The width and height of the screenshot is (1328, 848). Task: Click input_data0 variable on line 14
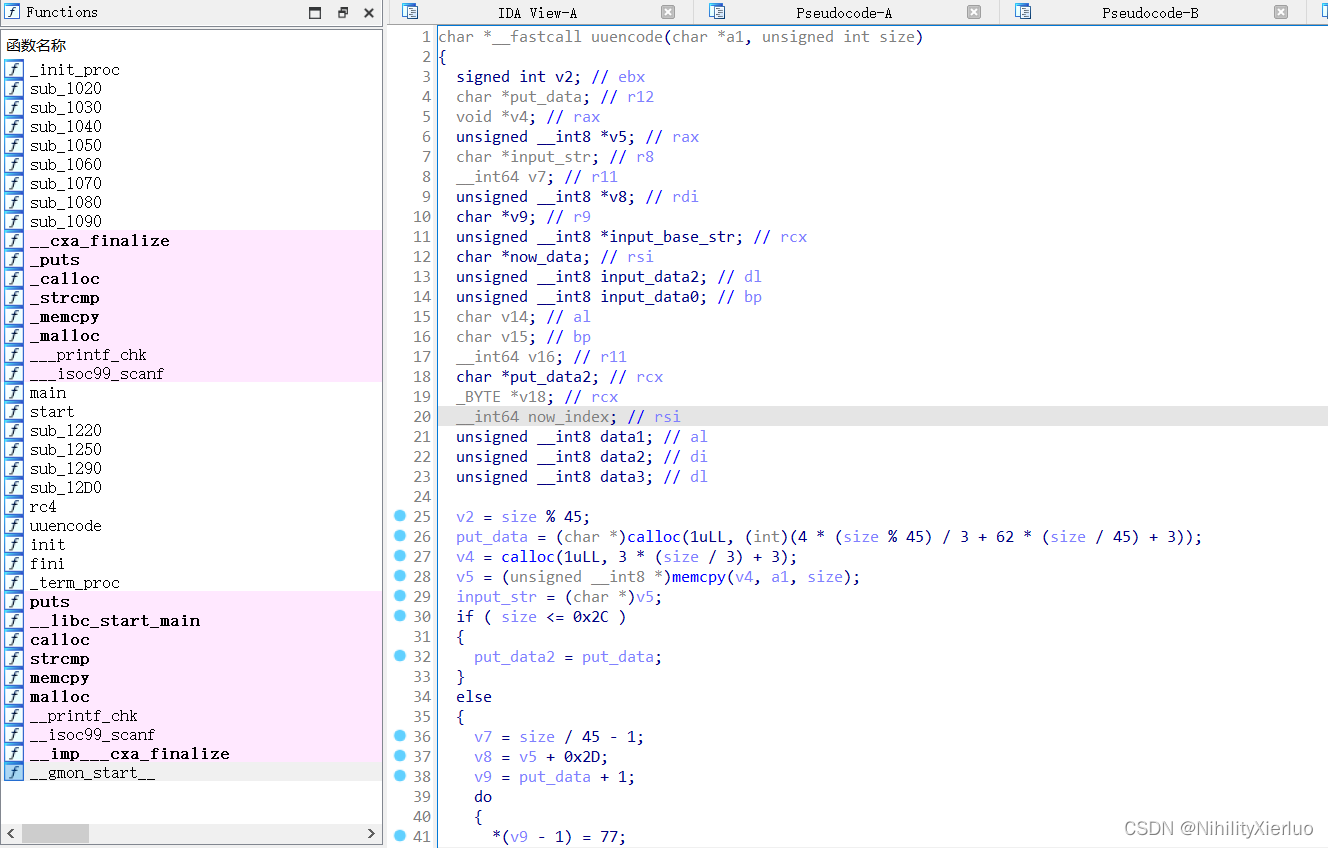pos(650,296)
